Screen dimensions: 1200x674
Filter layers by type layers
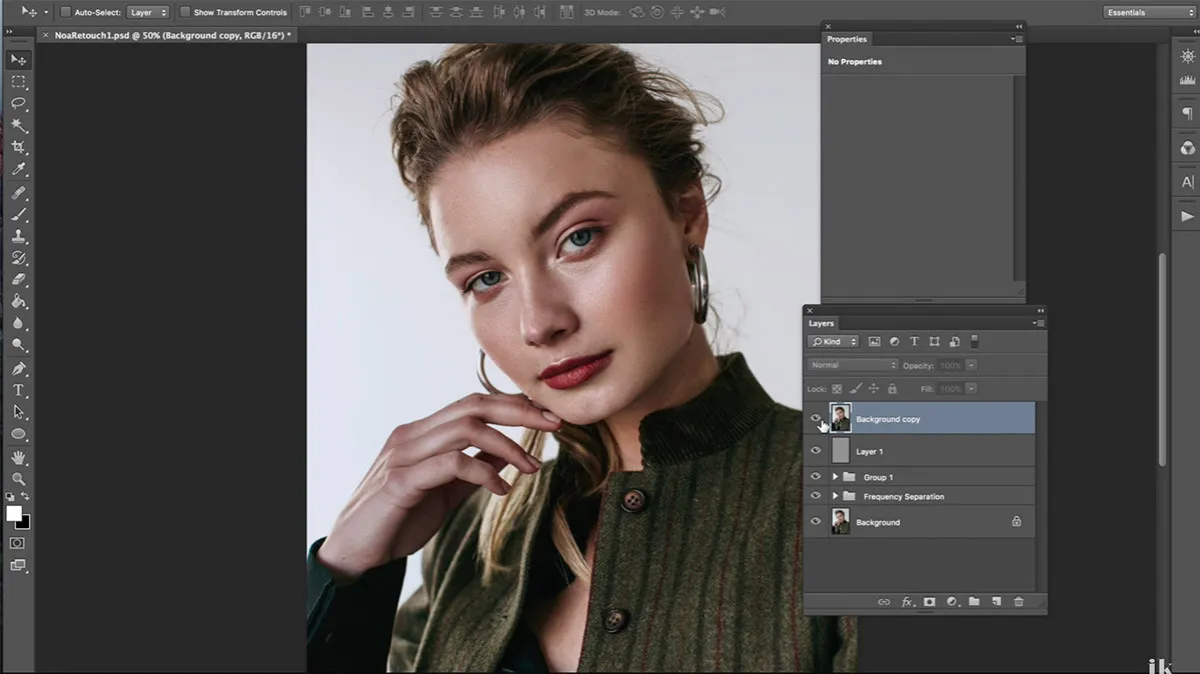(x=914, y=342)
